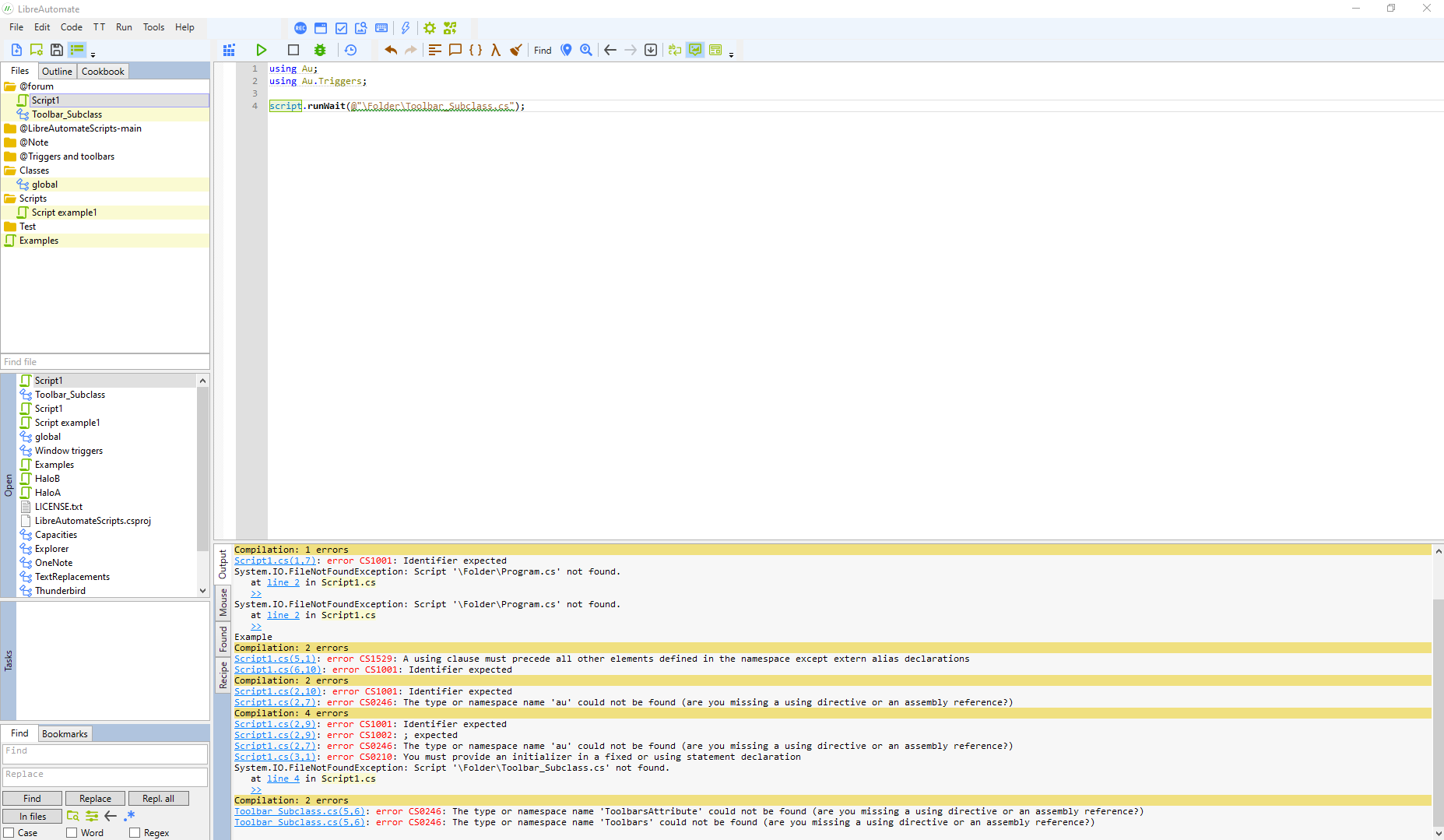Screen dimensions: 1444x840
Task: Expand the @LibreAutomateScripts-main folder
Action: coord(10,128)
